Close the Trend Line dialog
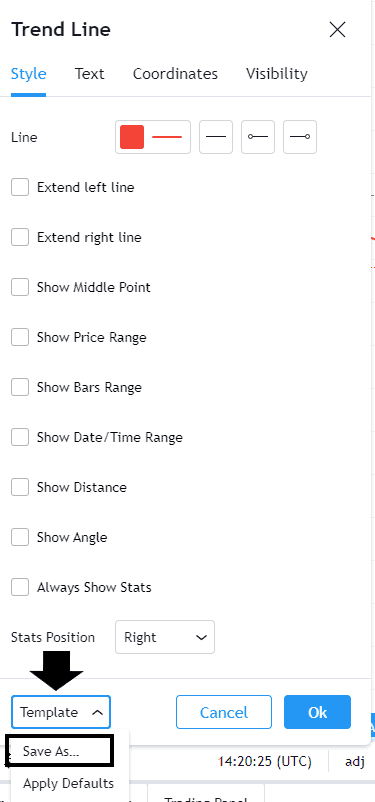The image size is (375, 802). coord(338,30)
